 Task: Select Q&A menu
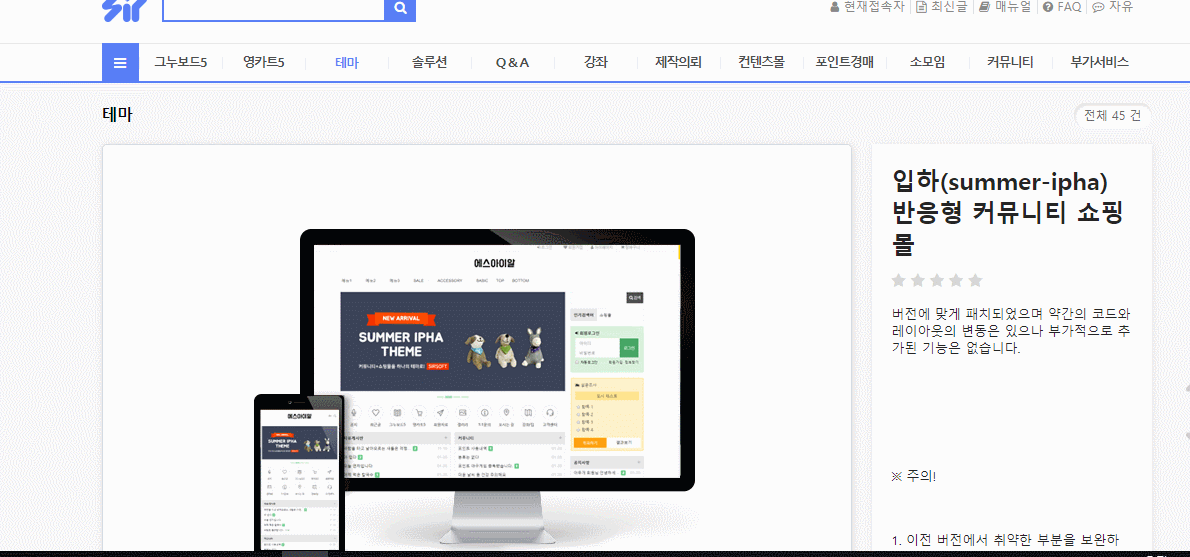pos(512,62)
